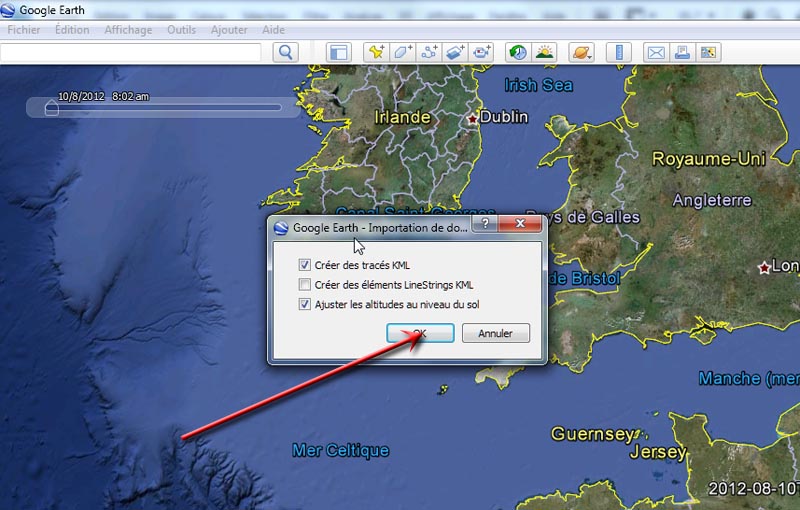Click the Dublin city marker

point(472,119)
